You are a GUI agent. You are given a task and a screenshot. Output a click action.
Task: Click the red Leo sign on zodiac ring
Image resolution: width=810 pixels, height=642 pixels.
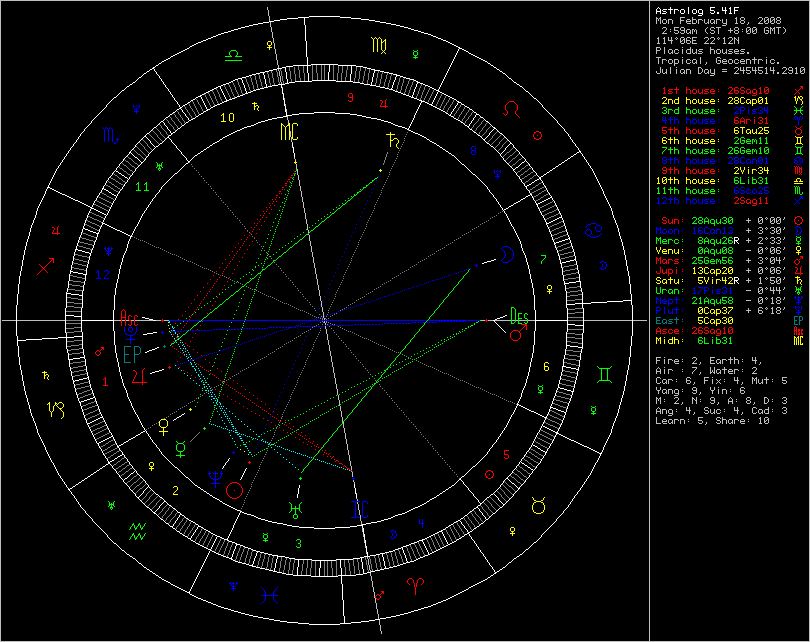coord(511,109)
